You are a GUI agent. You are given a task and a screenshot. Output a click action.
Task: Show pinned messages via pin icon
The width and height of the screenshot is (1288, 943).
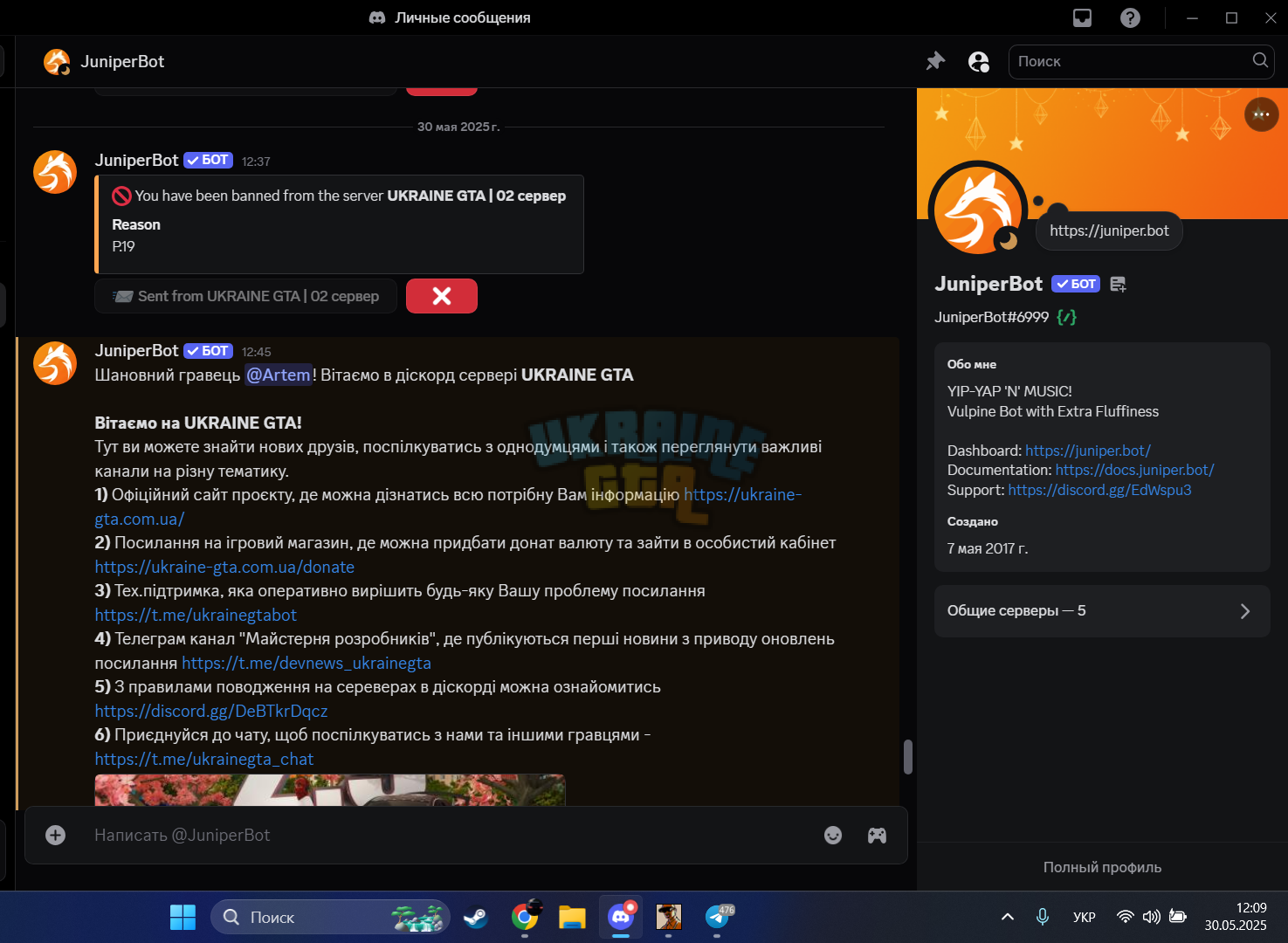[935, 61]
